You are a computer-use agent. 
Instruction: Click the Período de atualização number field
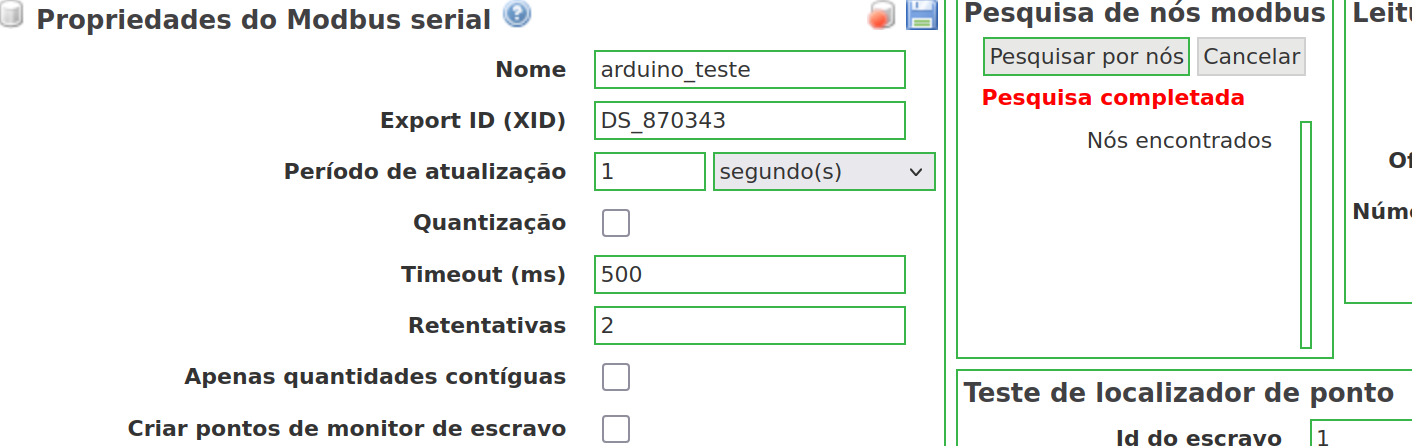(x=650, y=172)
